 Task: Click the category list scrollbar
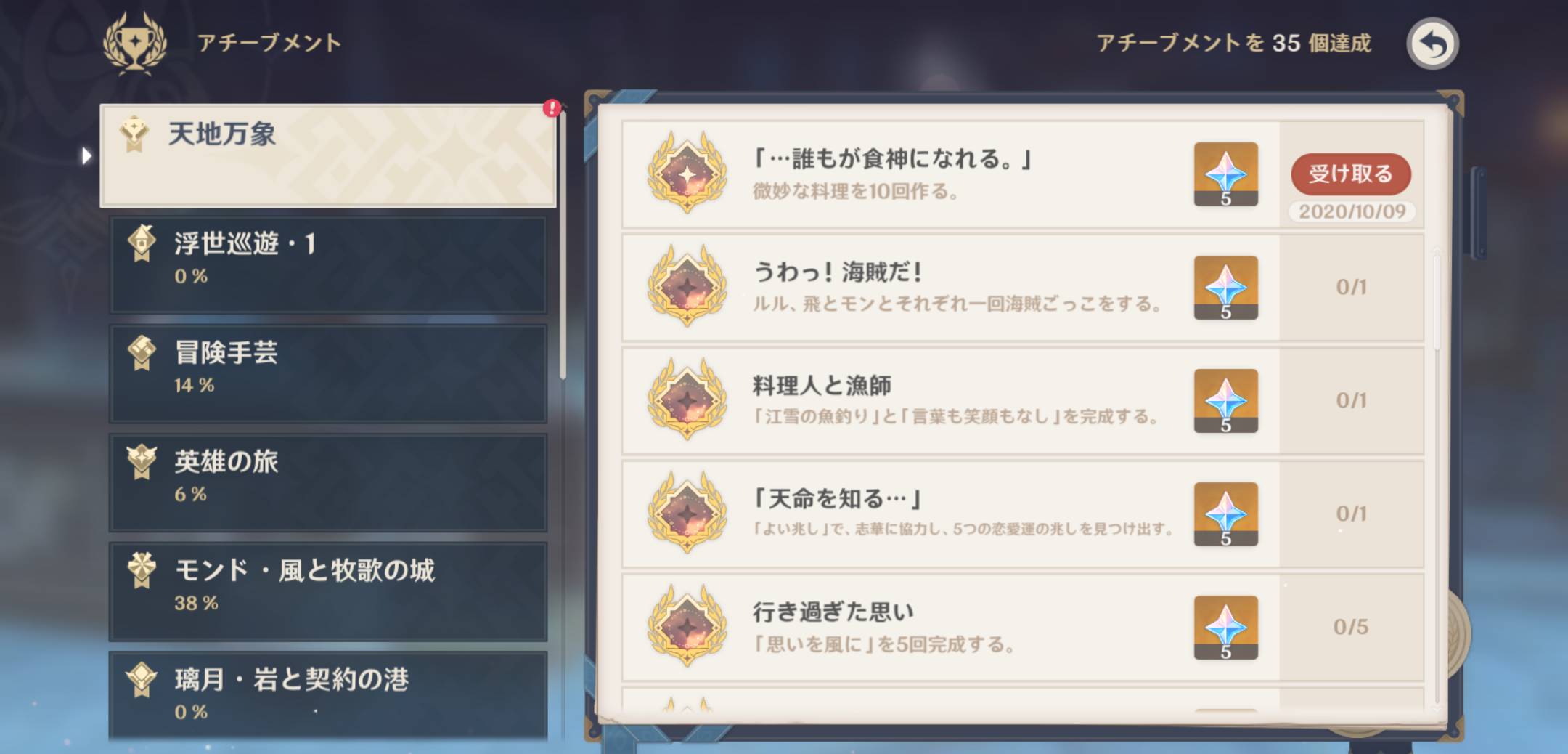[563, 243]
